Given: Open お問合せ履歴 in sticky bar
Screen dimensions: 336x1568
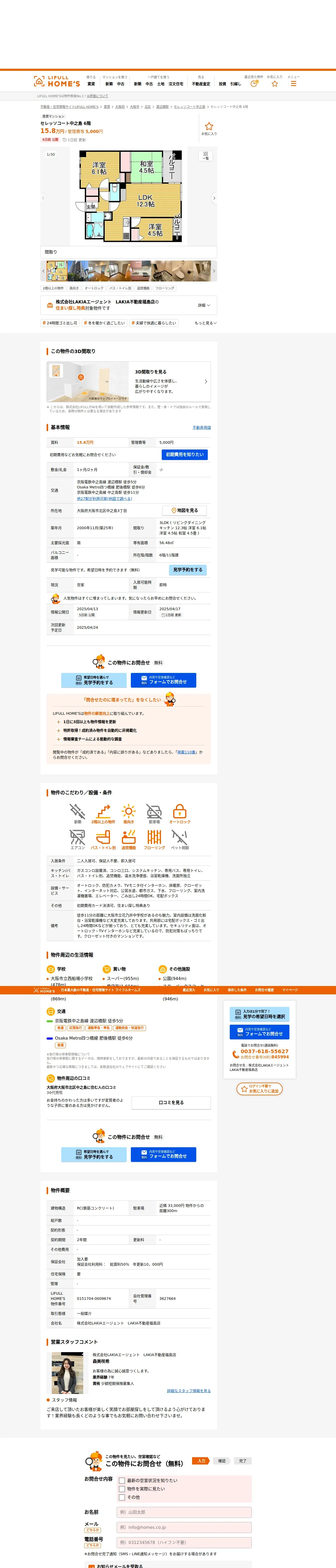Looking at the screenshot, I should point(264,990).
